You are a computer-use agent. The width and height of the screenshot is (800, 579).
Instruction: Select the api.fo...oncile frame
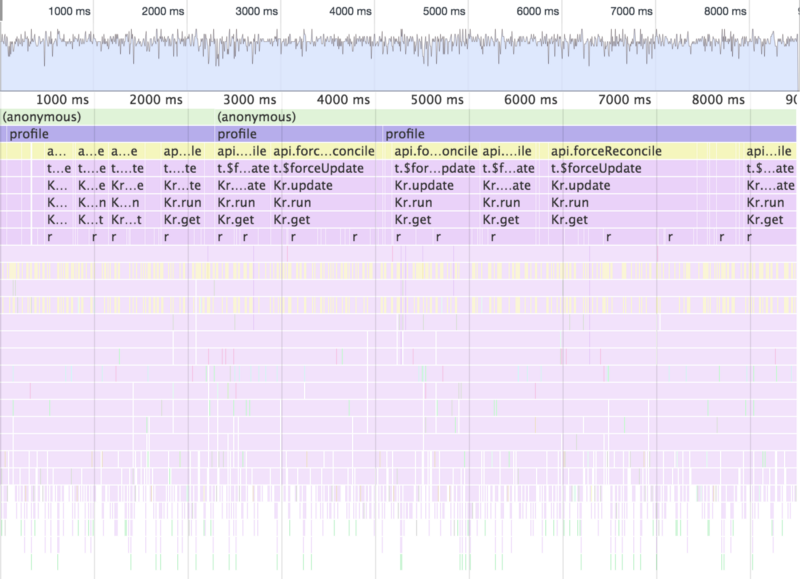436,151
